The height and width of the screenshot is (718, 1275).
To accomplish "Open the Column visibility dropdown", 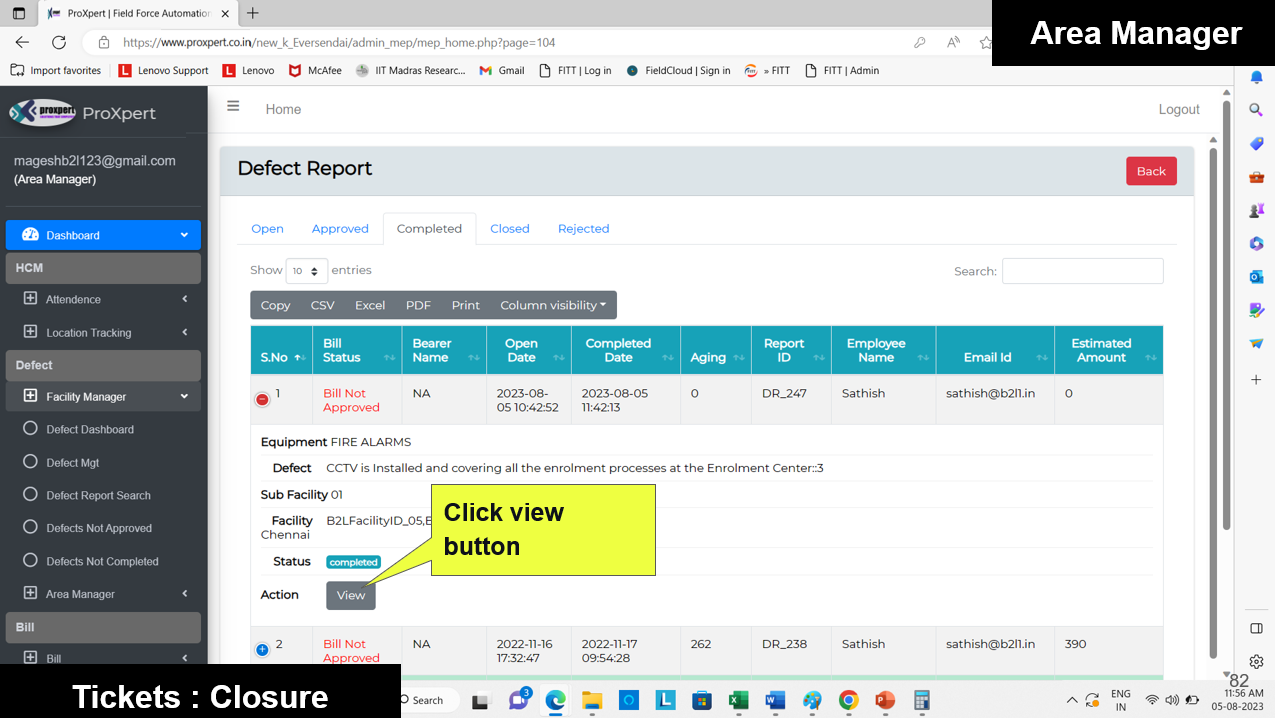I will (553, 306).
